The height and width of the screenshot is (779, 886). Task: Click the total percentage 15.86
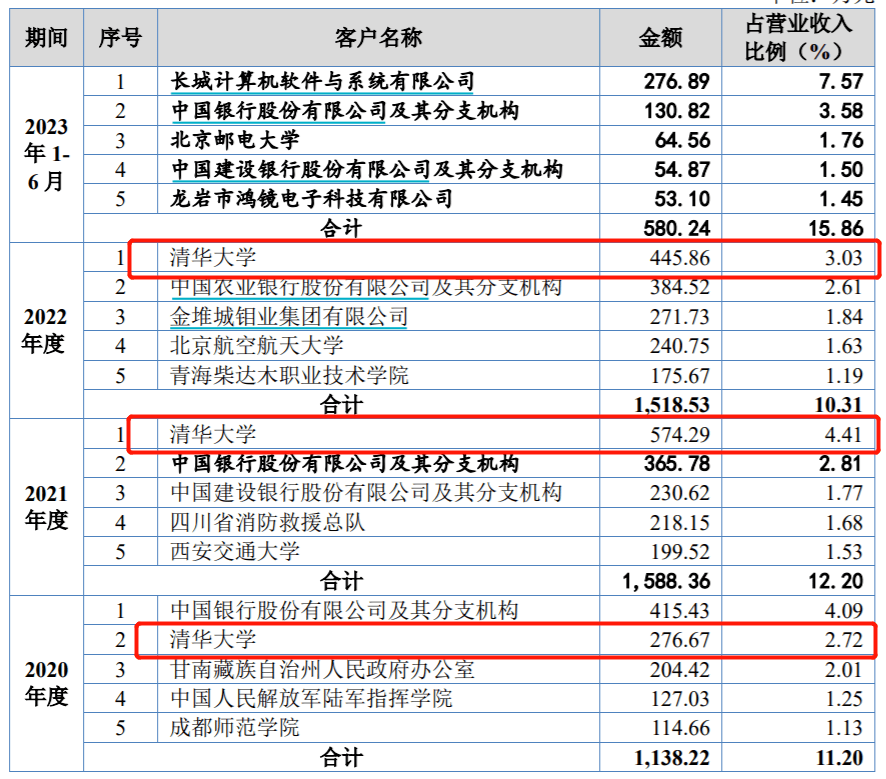tap(835, 228)
